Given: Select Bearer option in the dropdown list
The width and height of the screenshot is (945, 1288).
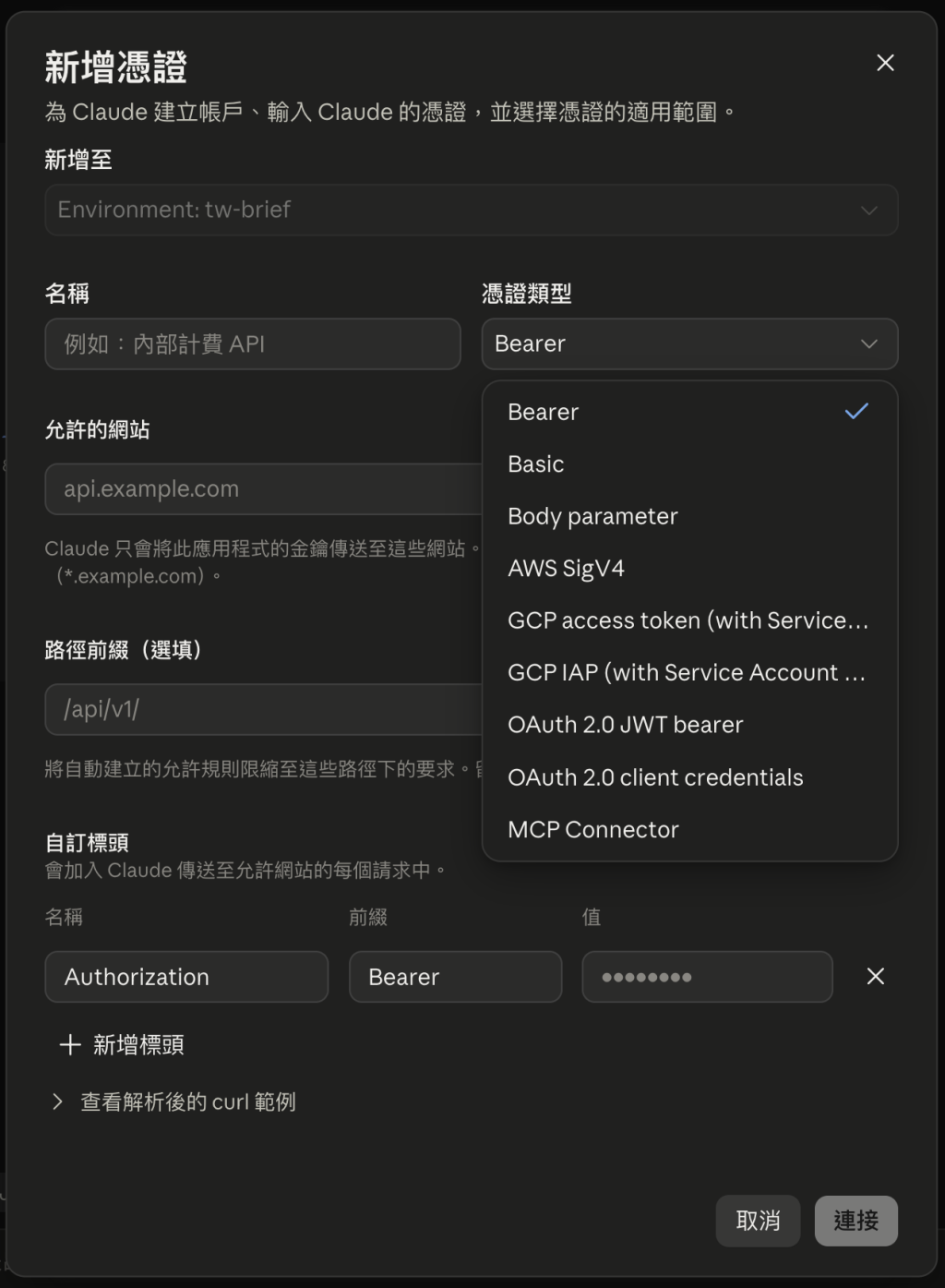Looking at the screenshot, I should 689,412.
